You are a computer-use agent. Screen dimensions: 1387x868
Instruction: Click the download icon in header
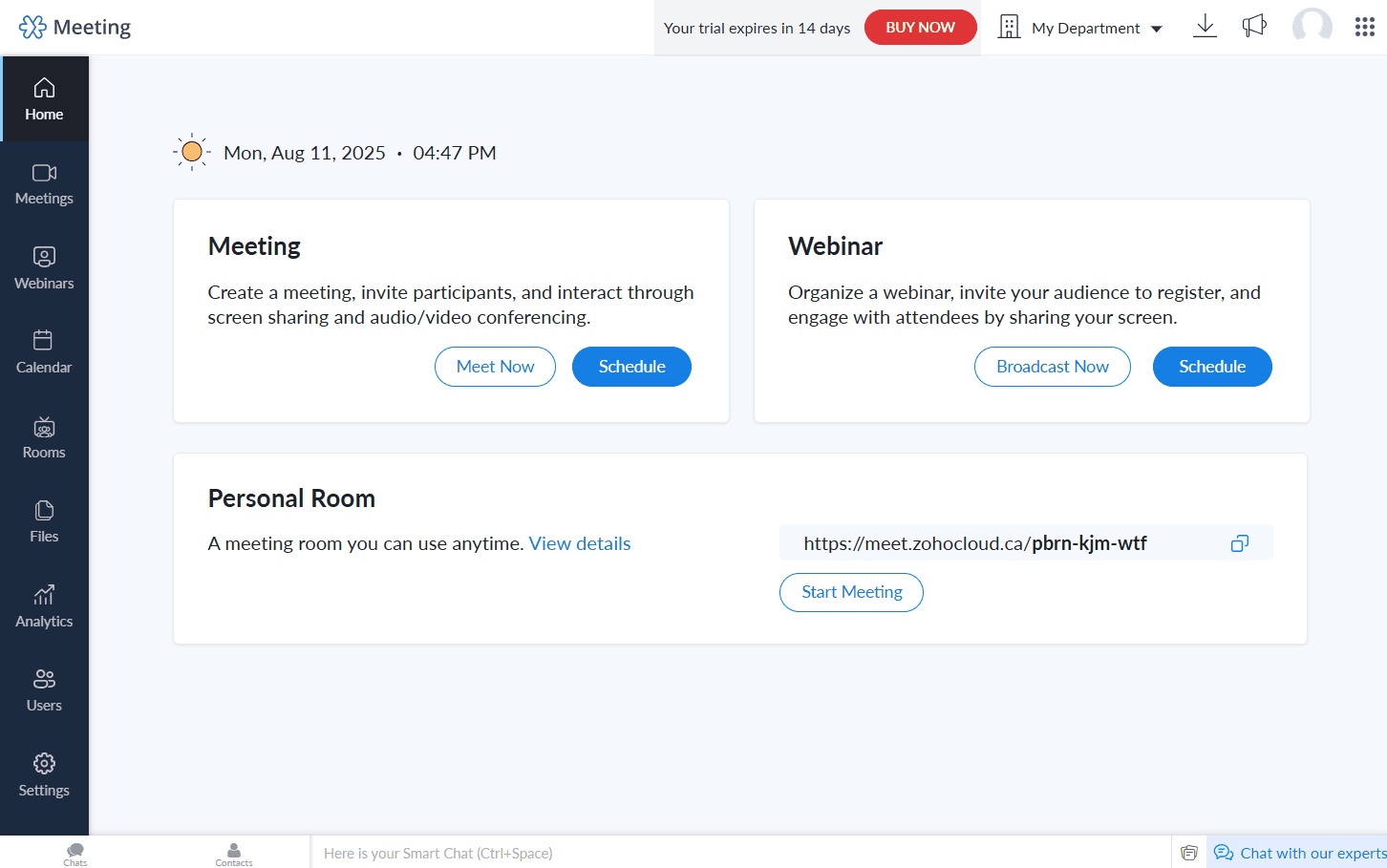coord(1205,26)
